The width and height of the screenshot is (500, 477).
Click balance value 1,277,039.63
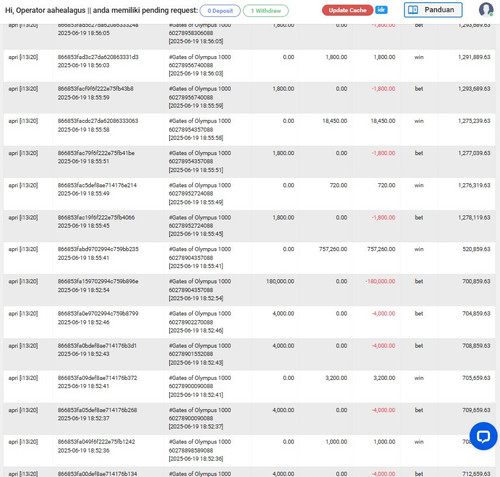click(x=474, y=153)
